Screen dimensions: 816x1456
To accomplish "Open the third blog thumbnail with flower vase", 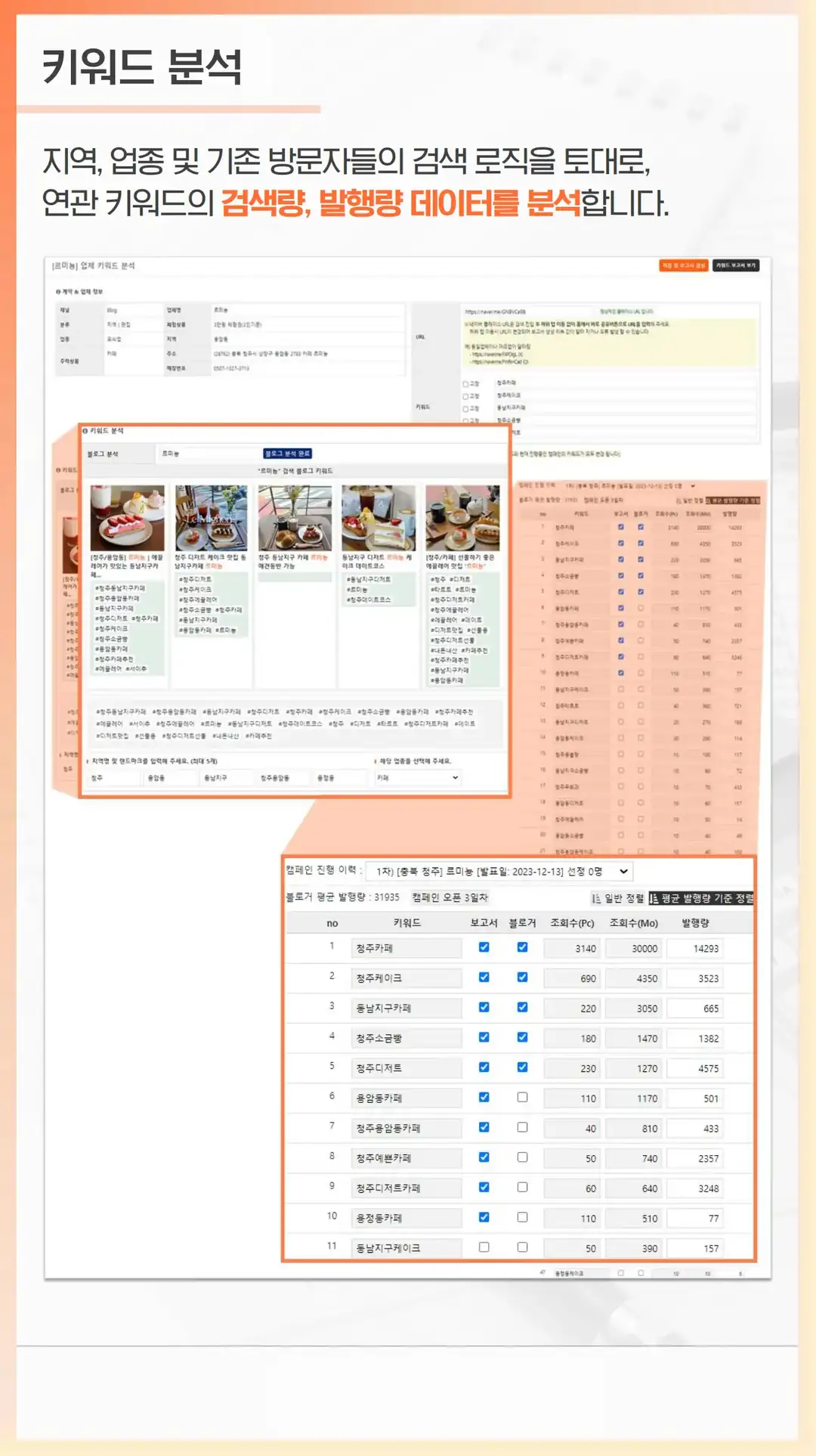I will tap(295, 518).
